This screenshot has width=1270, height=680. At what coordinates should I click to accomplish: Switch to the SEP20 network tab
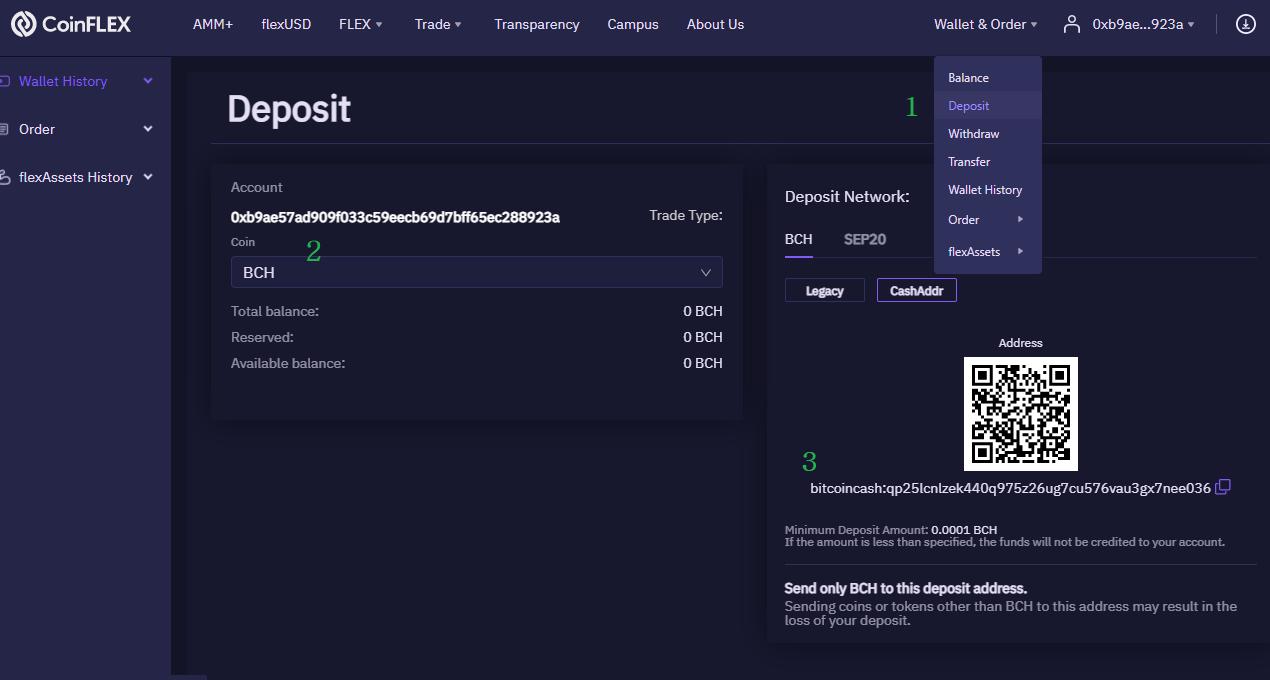865,239
